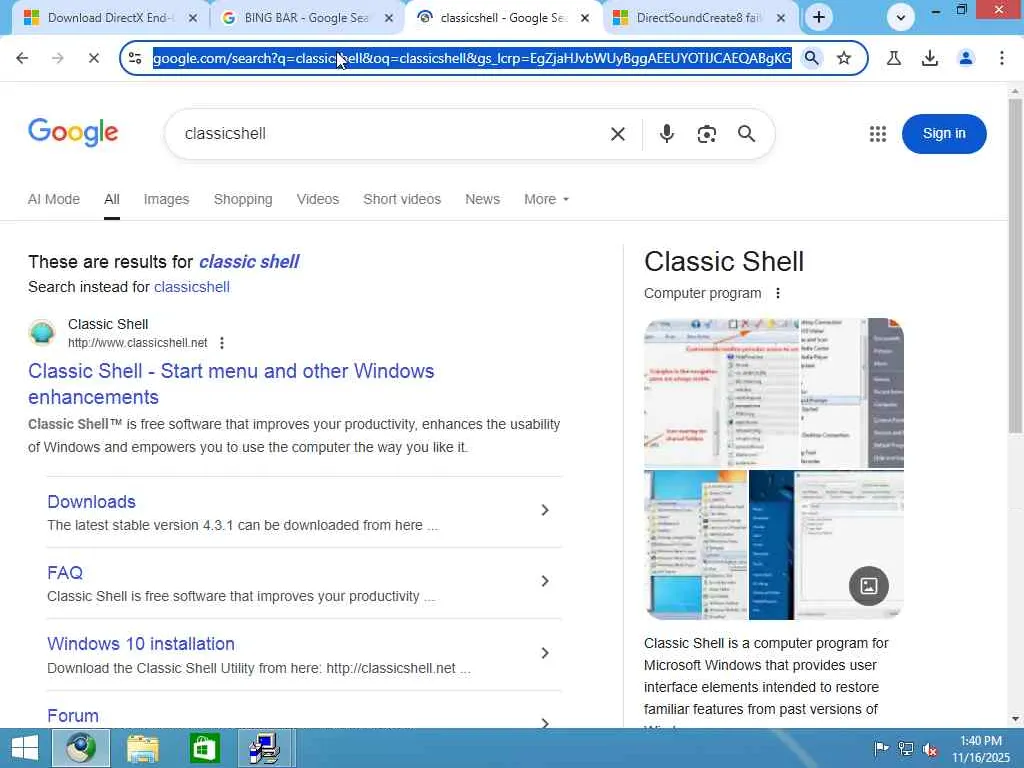Screen dimensions: 1024x768
Task: Stop loading the page
Action: 93,58
